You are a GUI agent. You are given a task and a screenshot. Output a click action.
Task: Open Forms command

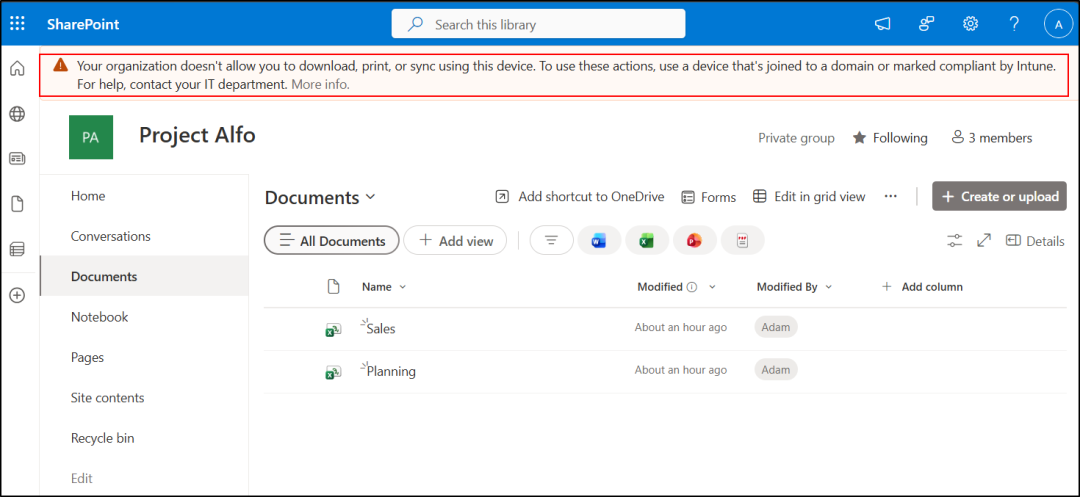[709, 197]
